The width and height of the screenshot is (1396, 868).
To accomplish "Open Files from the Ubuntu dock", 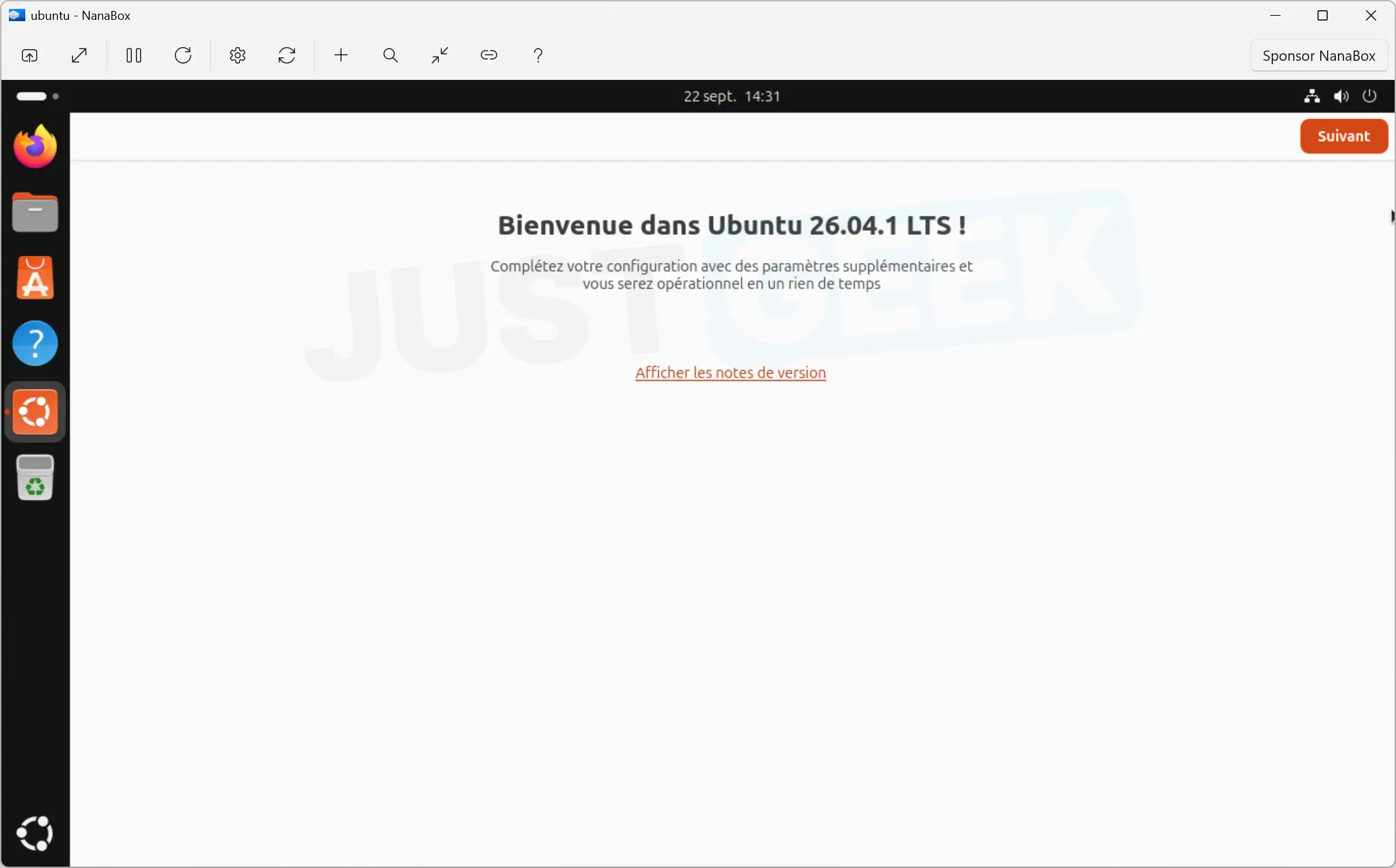I will point(35,212).
